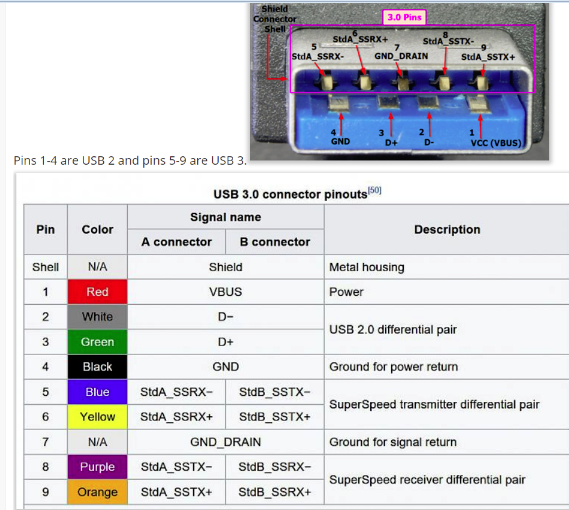Click 'Ground for signal return' description

[x=447, y=442]
